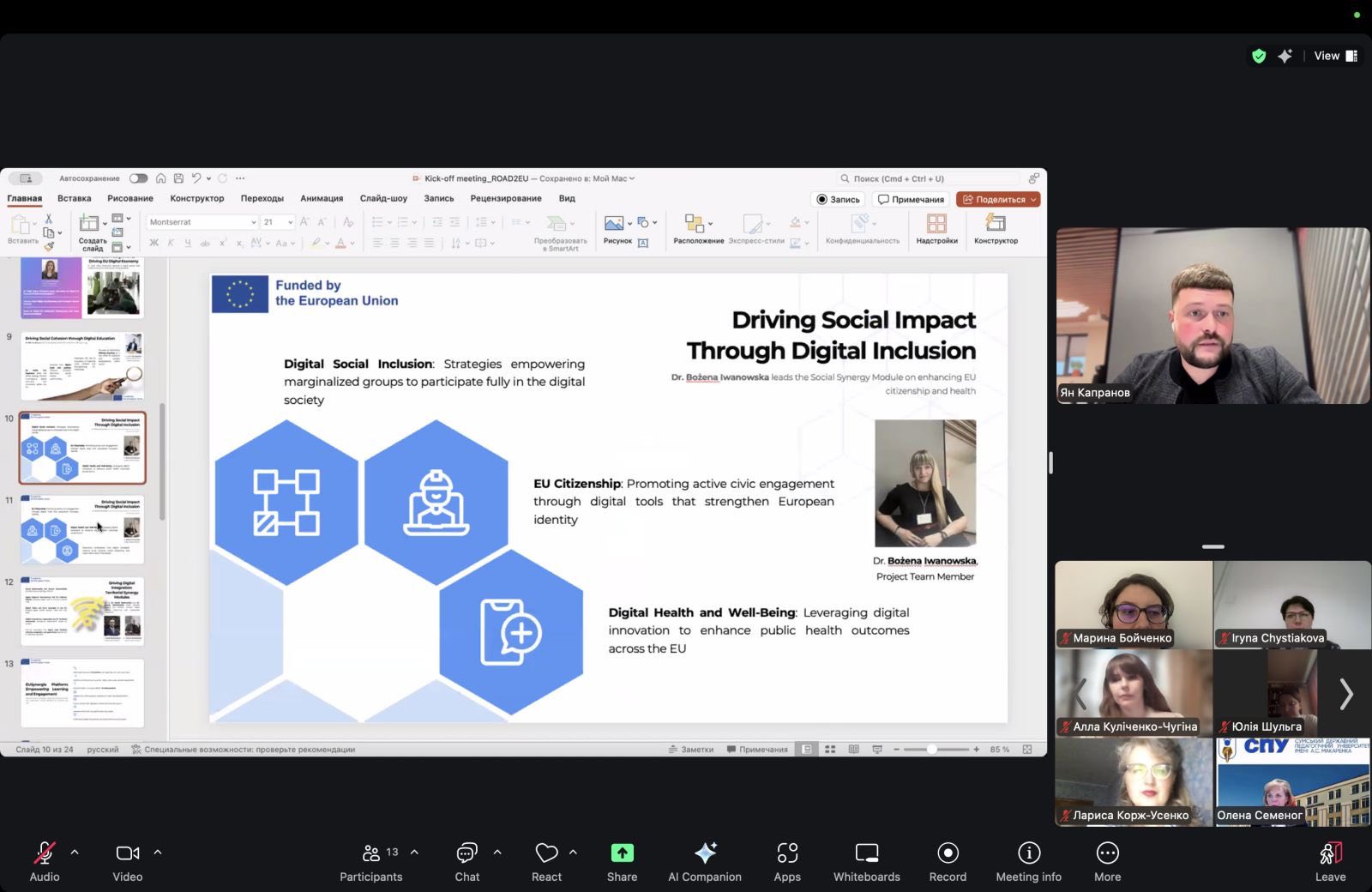Image resolution: width=1372 pixels, height=892 pixels.
Task: Open the View layout dropdown
Action: [x=1335, y=56]
